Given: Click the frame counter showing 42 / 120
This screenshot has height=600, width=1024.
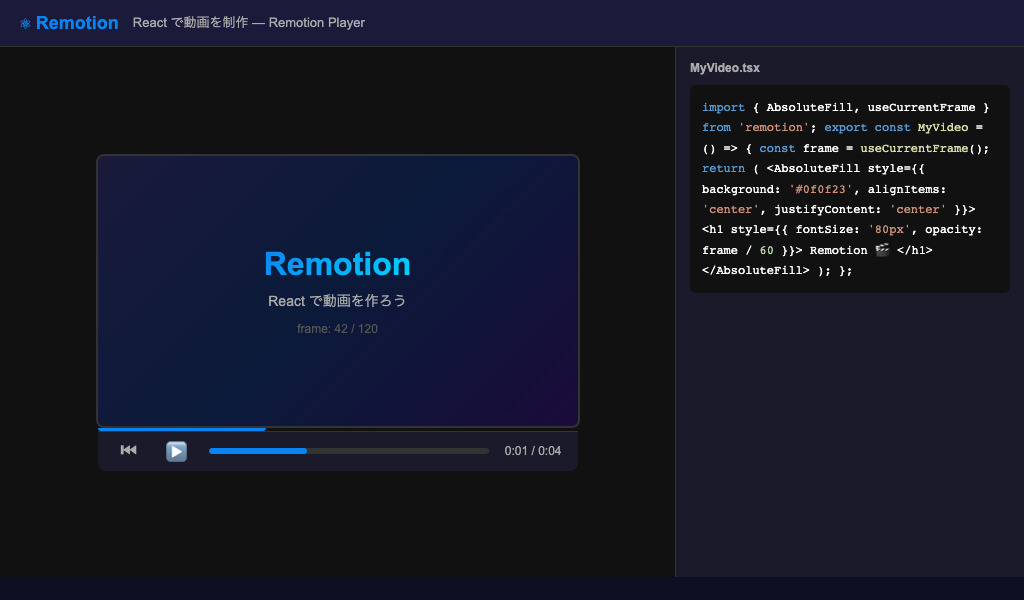Looking at the screenshot, I should pos(337,328).
